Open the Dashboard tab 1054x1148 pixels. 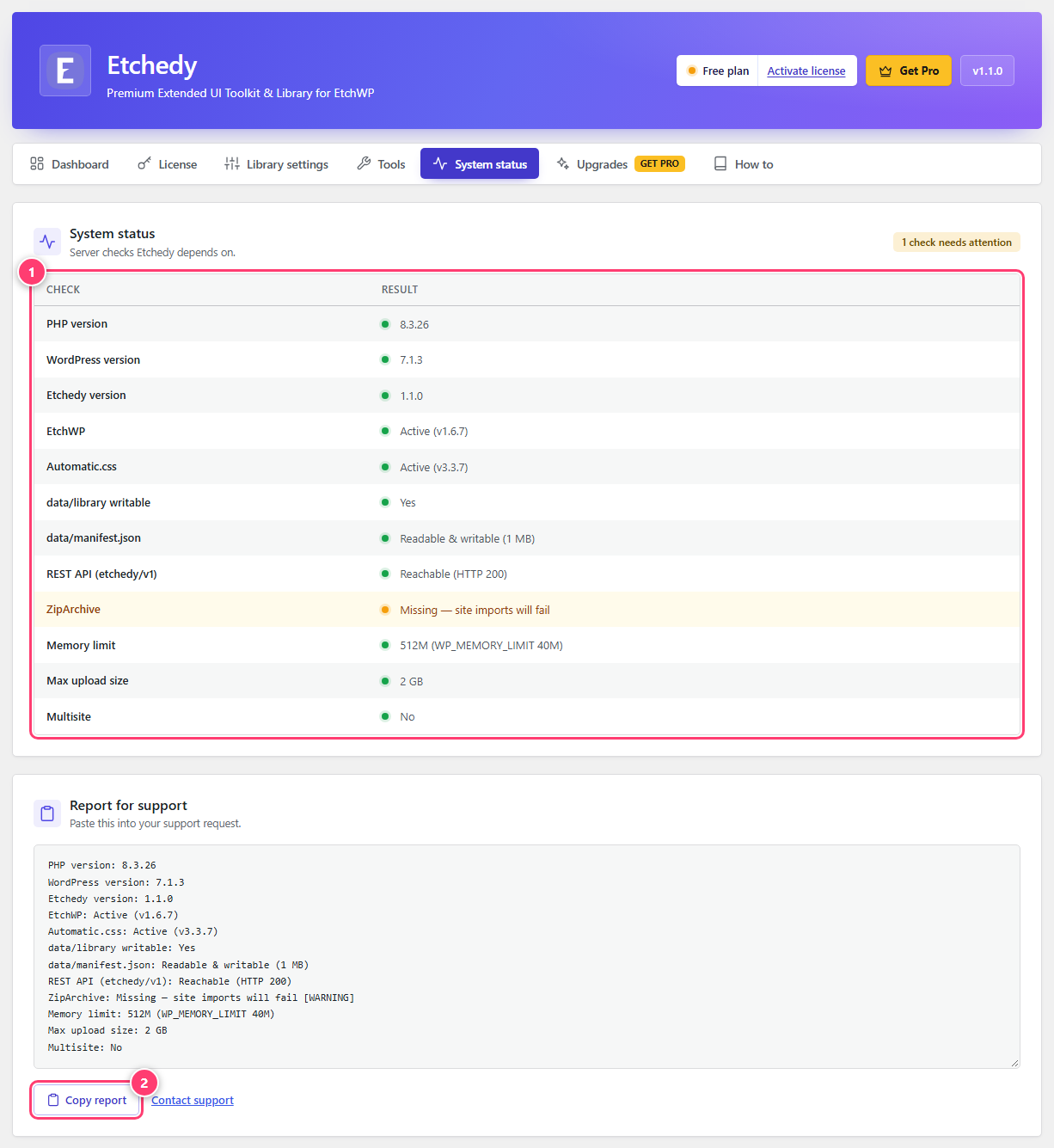point(70,163)
